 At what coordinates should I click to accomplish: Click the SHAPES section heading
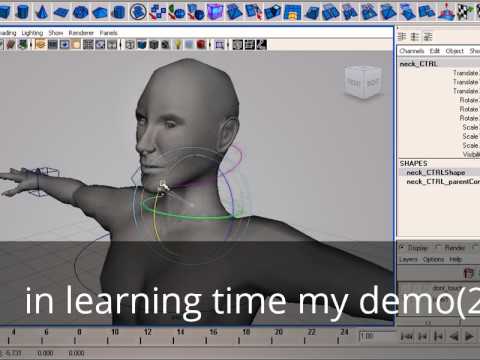pos(413,163)
